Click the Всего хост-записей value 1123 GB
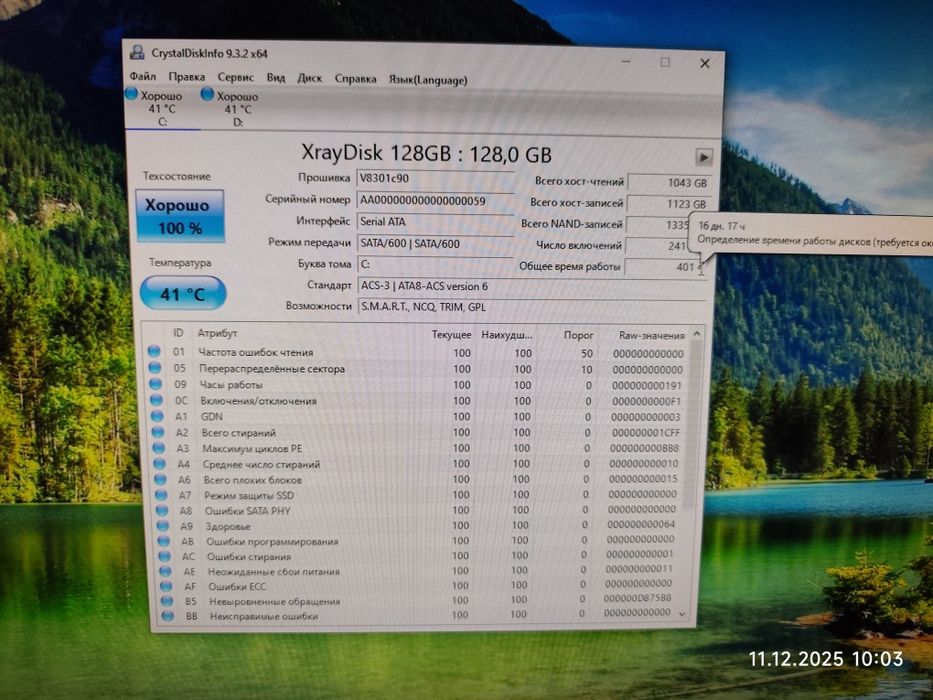The height and width of the screenshot is (700, 933). (669, 204)
